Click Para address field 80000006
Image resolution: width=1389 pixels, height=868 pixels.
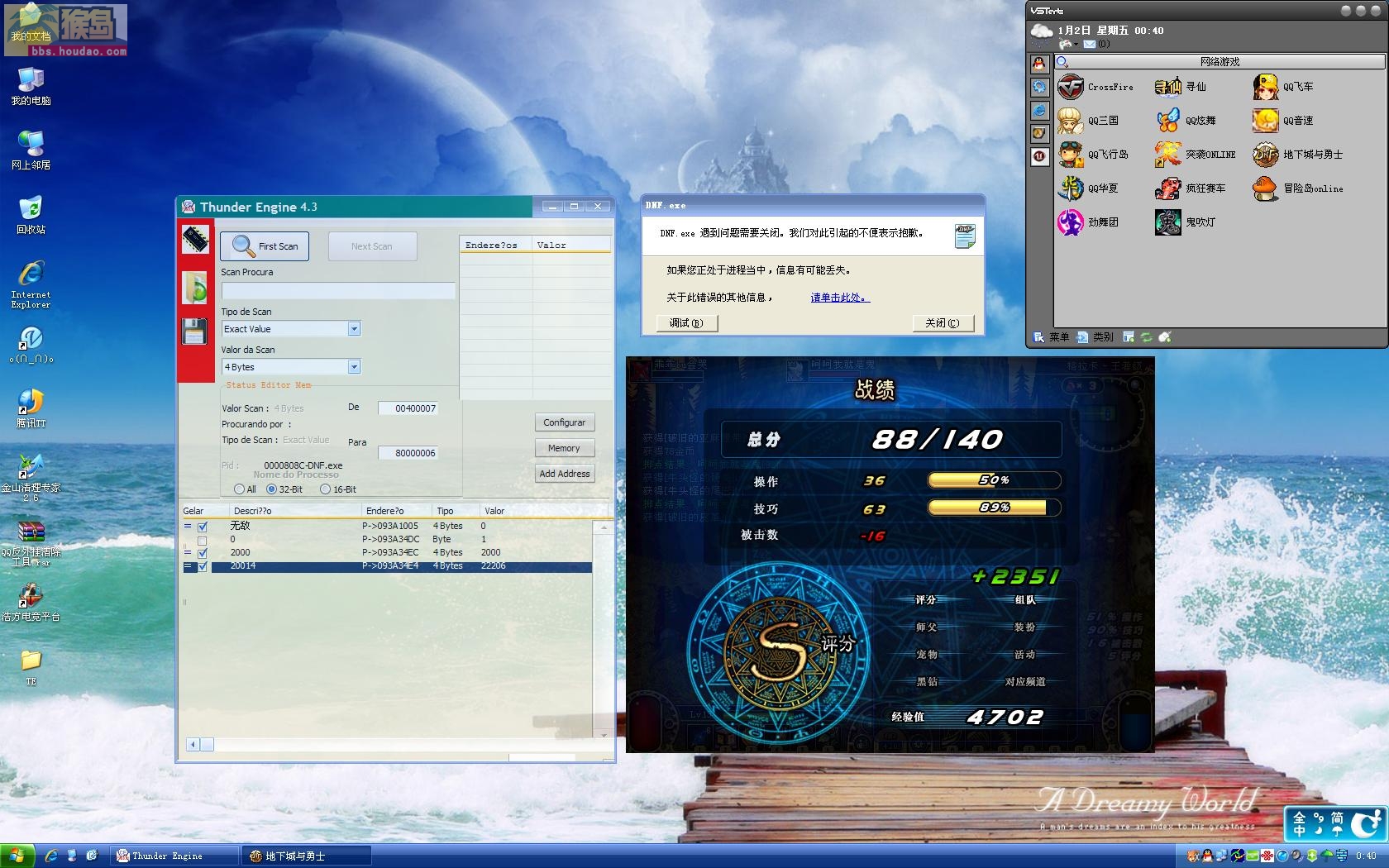tap(408, 453)
